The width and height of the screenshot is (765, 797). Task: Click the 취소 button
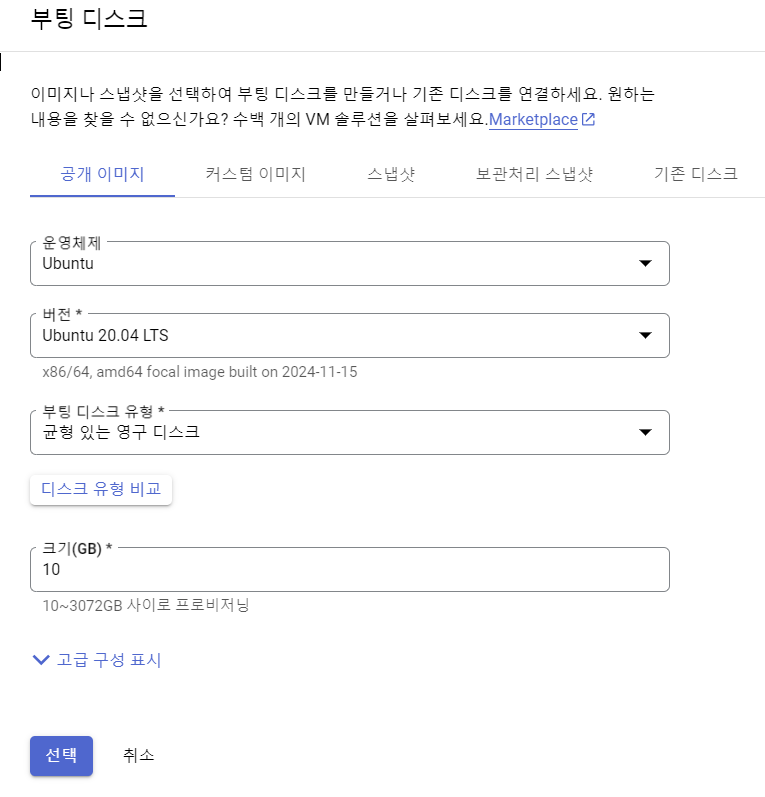(138, 756)
